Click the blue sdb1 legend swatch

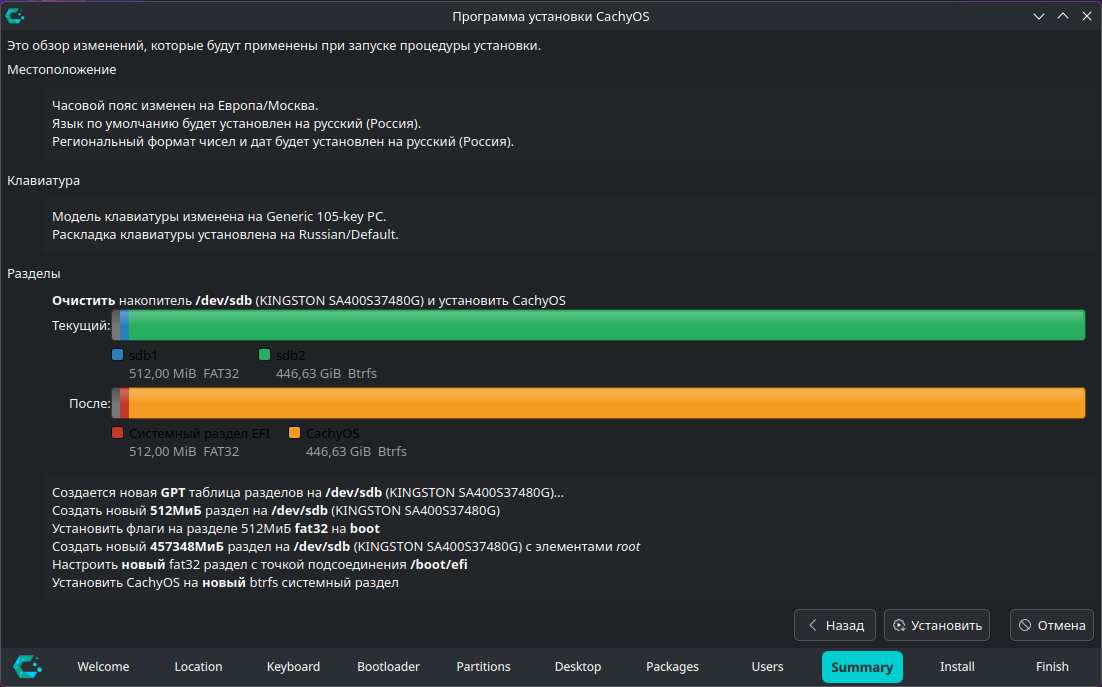pyautogui.click(x=117, y=355)
